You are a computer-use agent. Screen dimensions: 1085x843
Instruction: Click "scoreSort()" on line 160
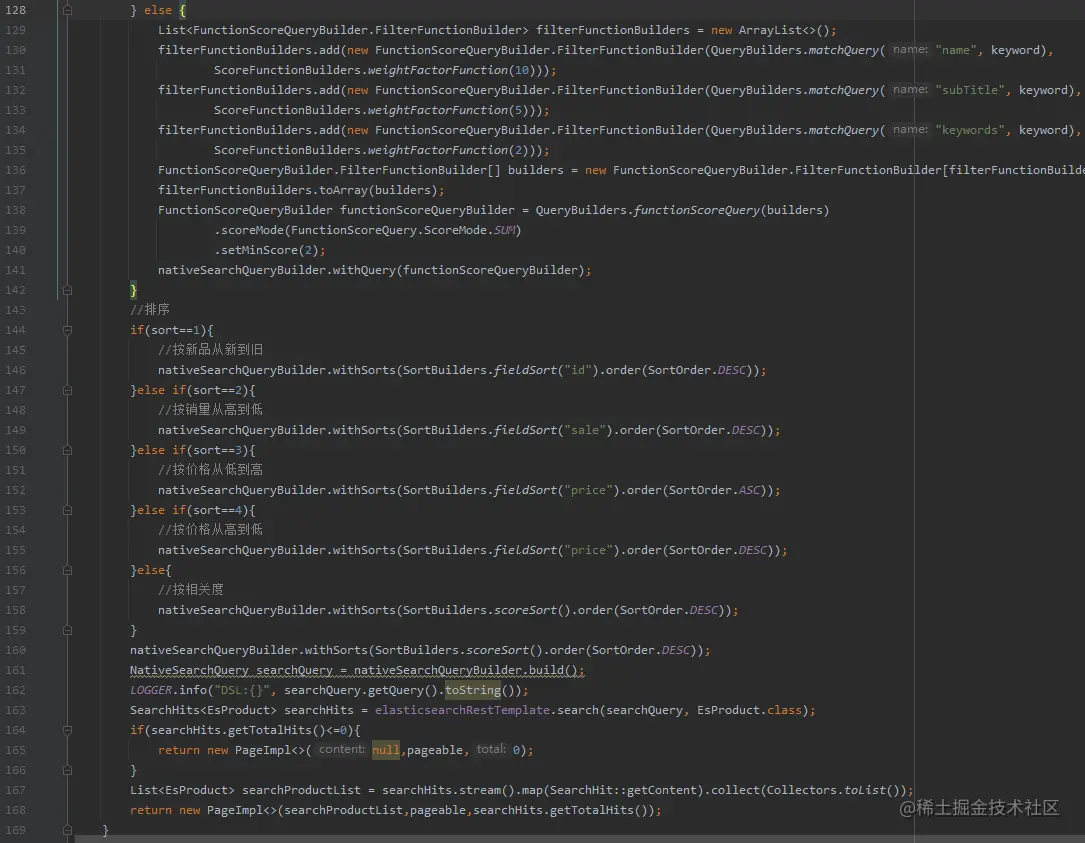(504, 651)
